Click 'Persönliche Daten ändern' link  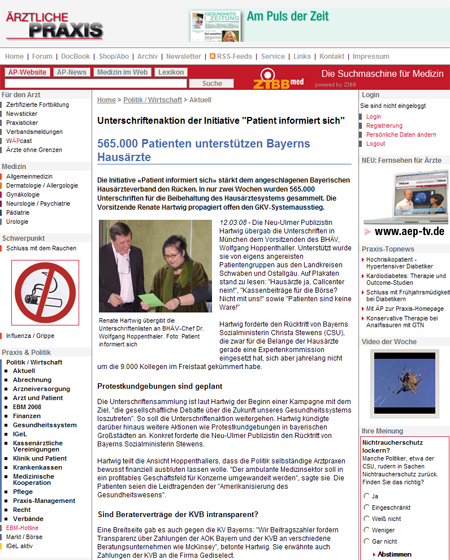point(401,135)
